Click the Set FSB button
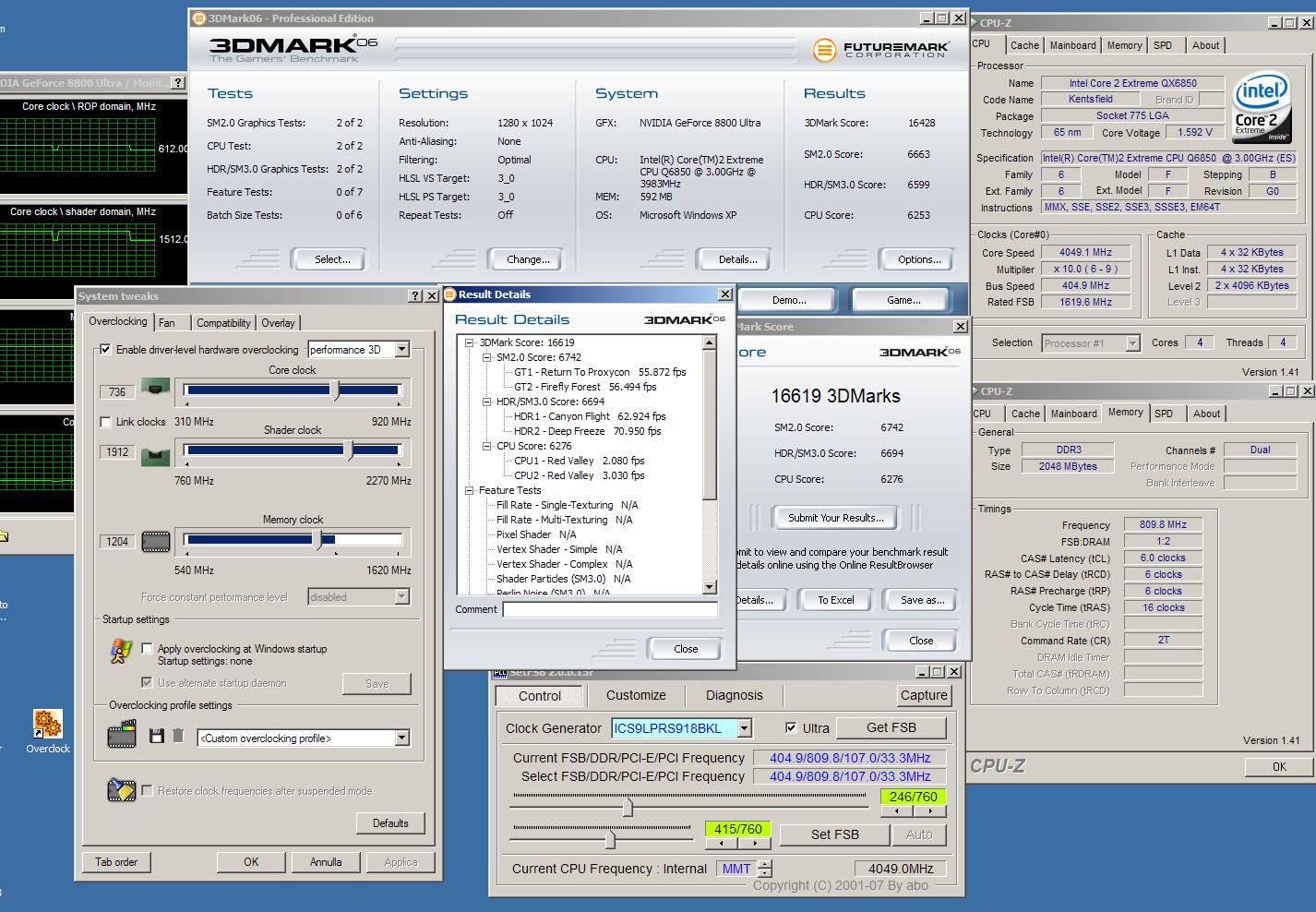Image resolution: width=1316 pixels, height=912 pixels. [x=834, y=834]
